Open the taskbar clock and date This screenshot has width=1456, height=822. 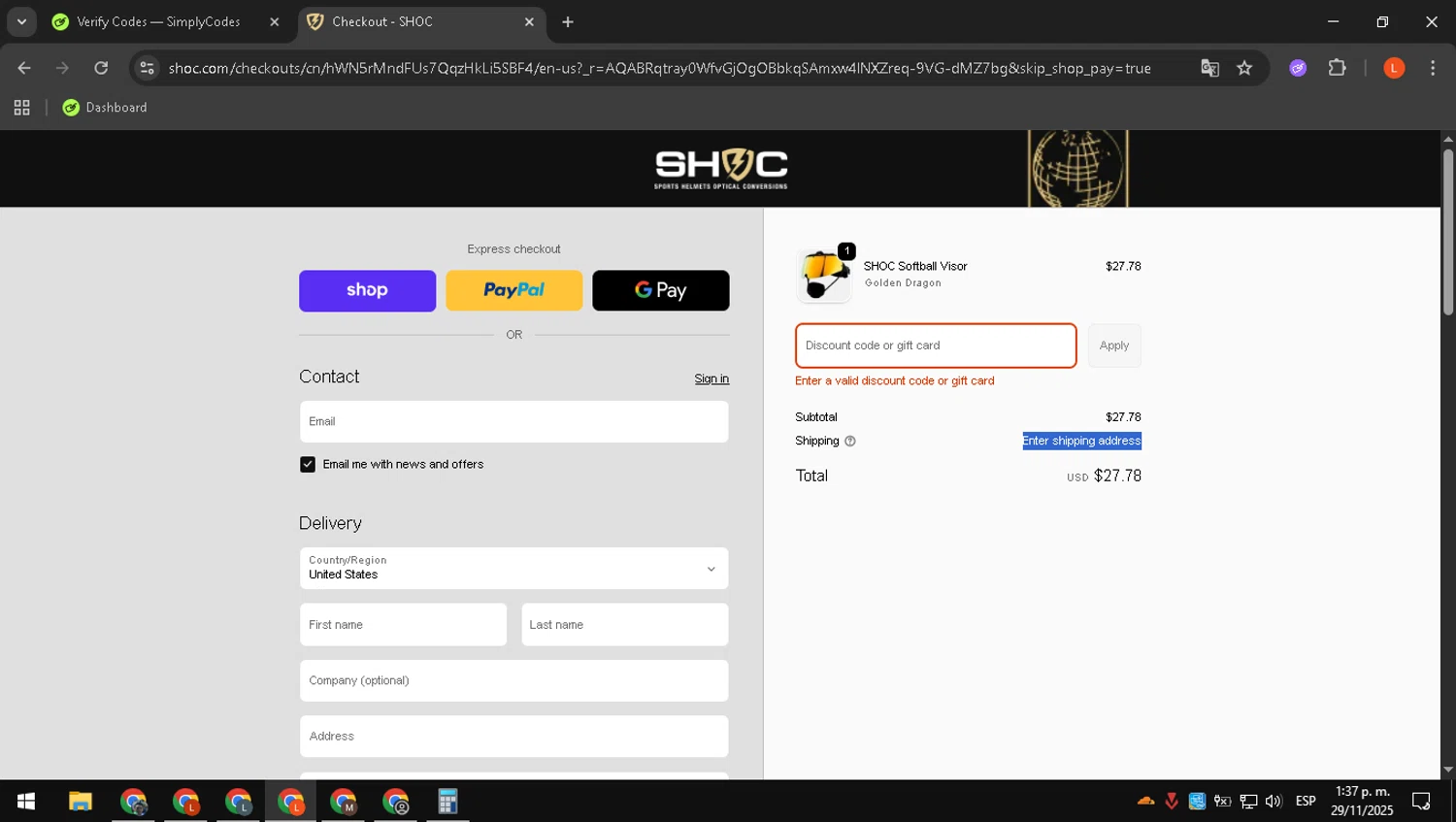[1362, 801]
